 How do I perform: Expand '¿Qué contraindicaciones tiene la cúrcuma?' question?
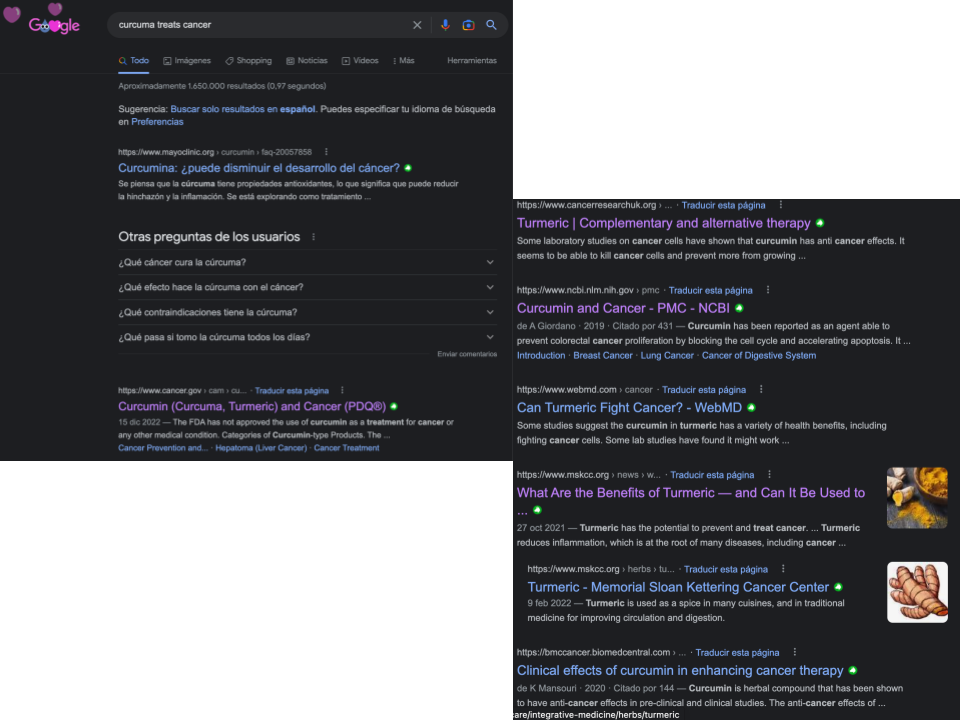307,312
